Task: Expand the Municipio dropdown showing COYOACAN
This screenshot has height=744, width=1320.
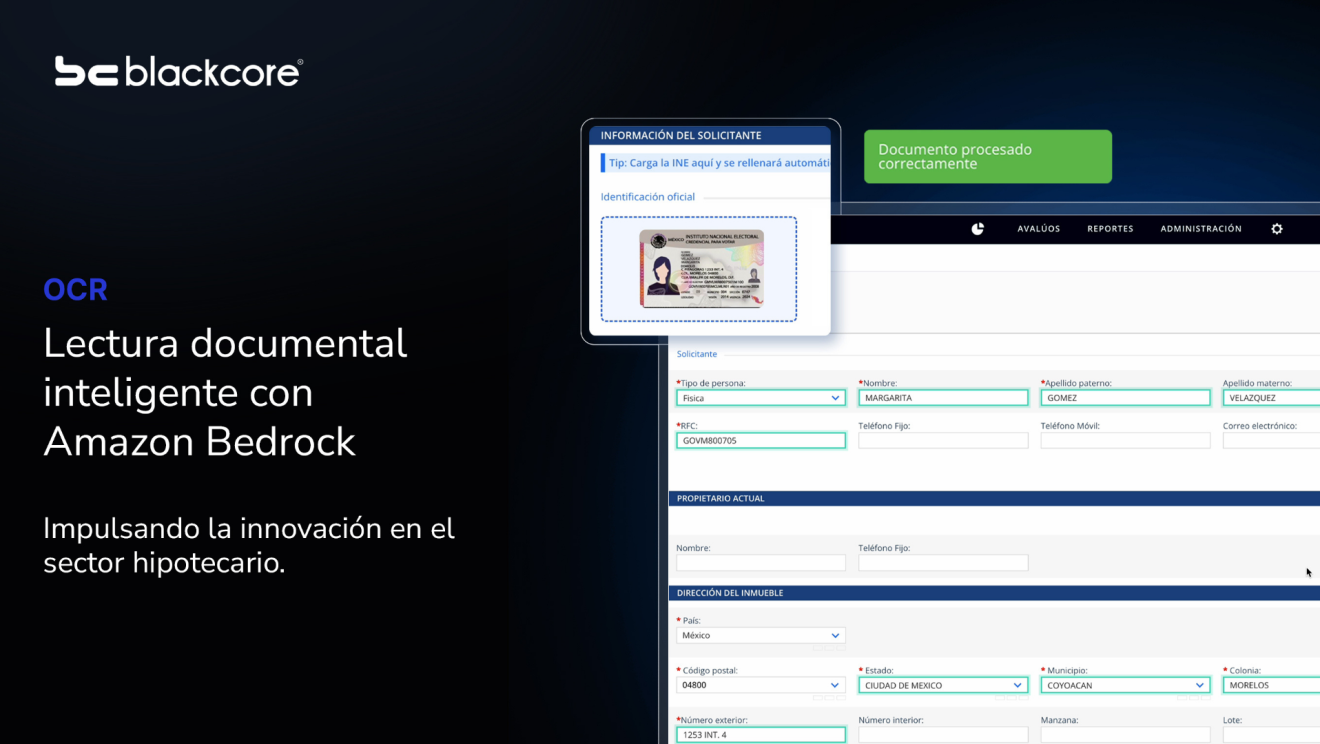Action: [x=1125, y=685]
